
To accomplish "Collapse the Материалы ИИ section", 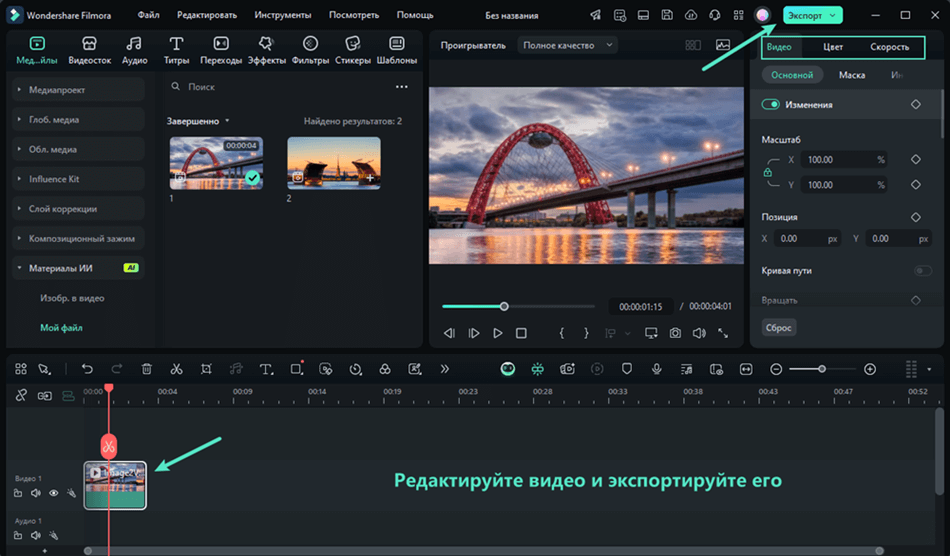I will tap(78, 268).
